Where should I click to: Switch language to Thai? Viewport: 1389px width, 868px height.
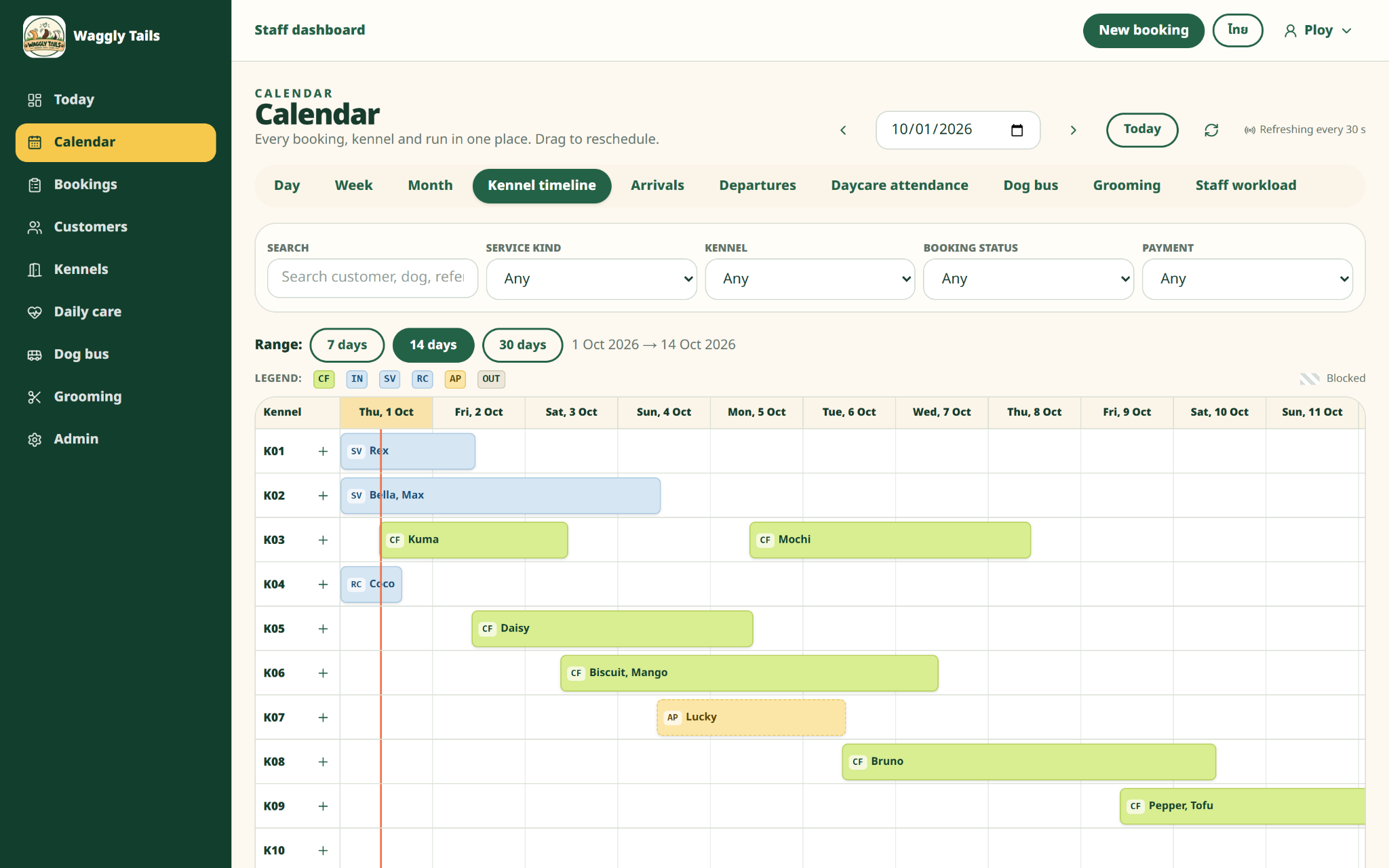click(x=1238, y=31)
